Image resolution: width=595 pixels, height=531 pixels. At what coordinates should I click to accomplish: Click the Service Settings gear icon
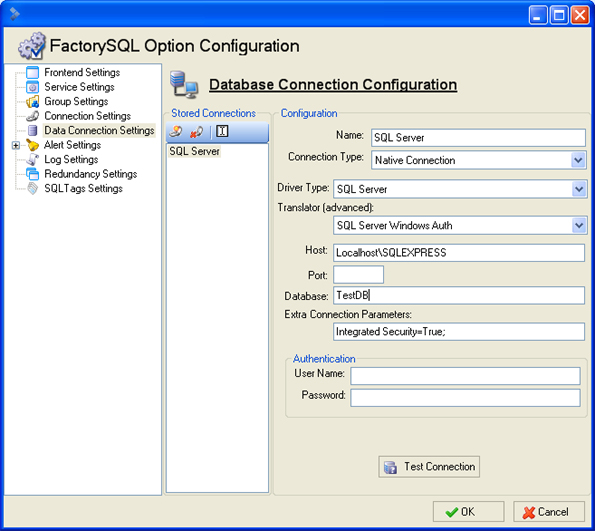[33, 87]
